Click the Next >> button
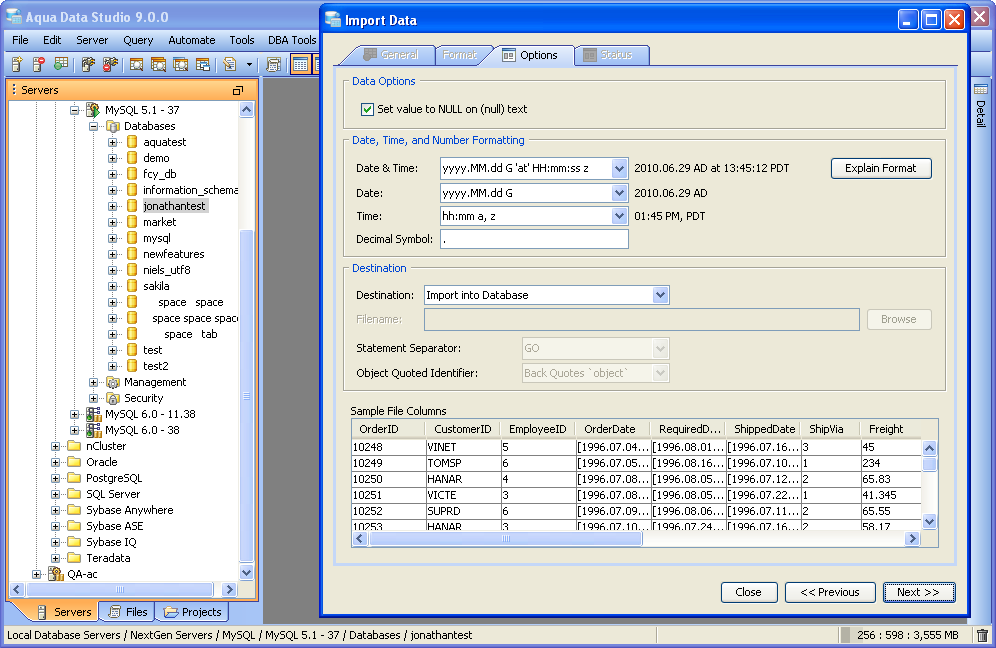 (x=919, y=592)
